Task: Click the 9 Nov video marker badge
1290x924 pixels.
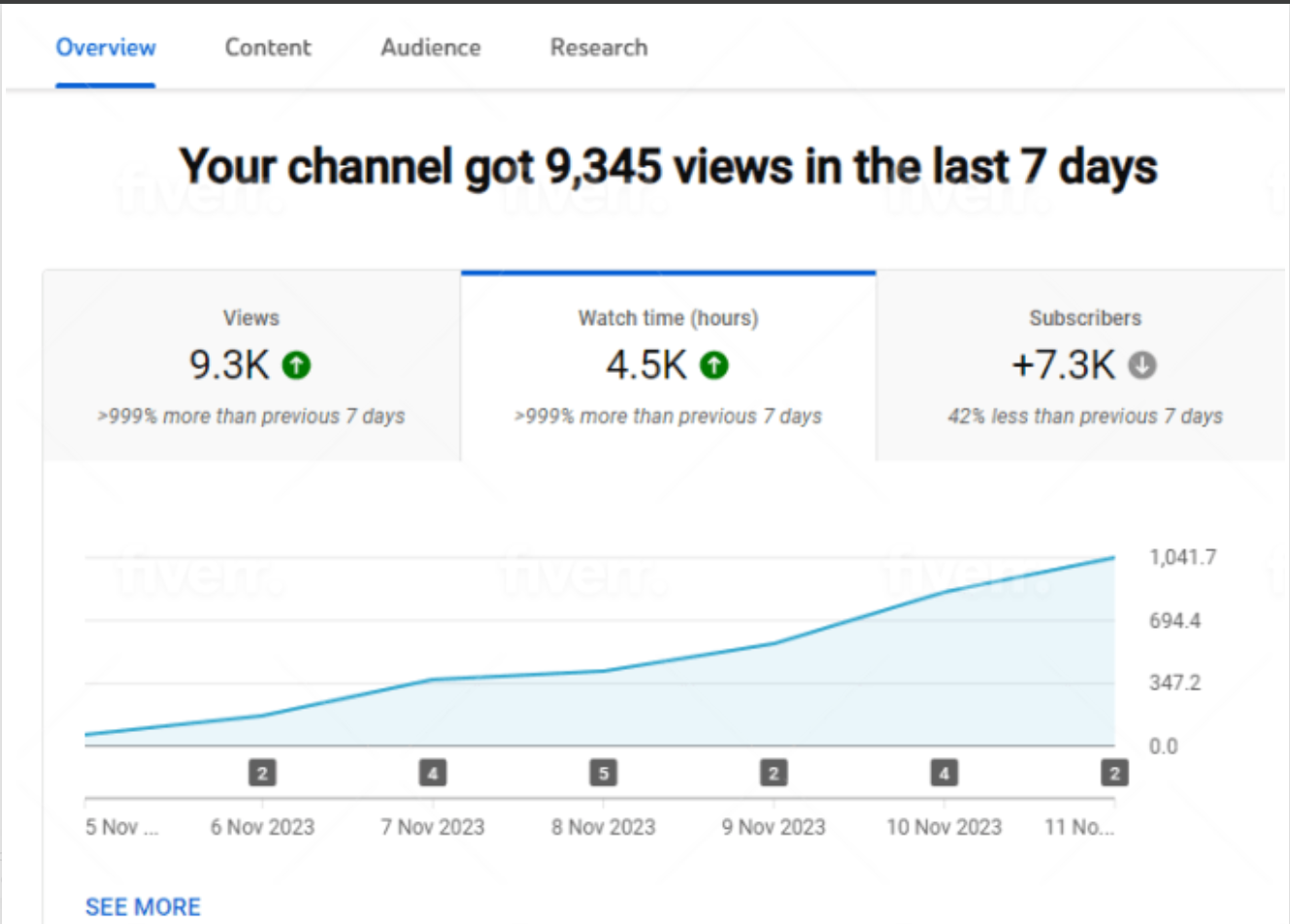Action: click(774, 774)
